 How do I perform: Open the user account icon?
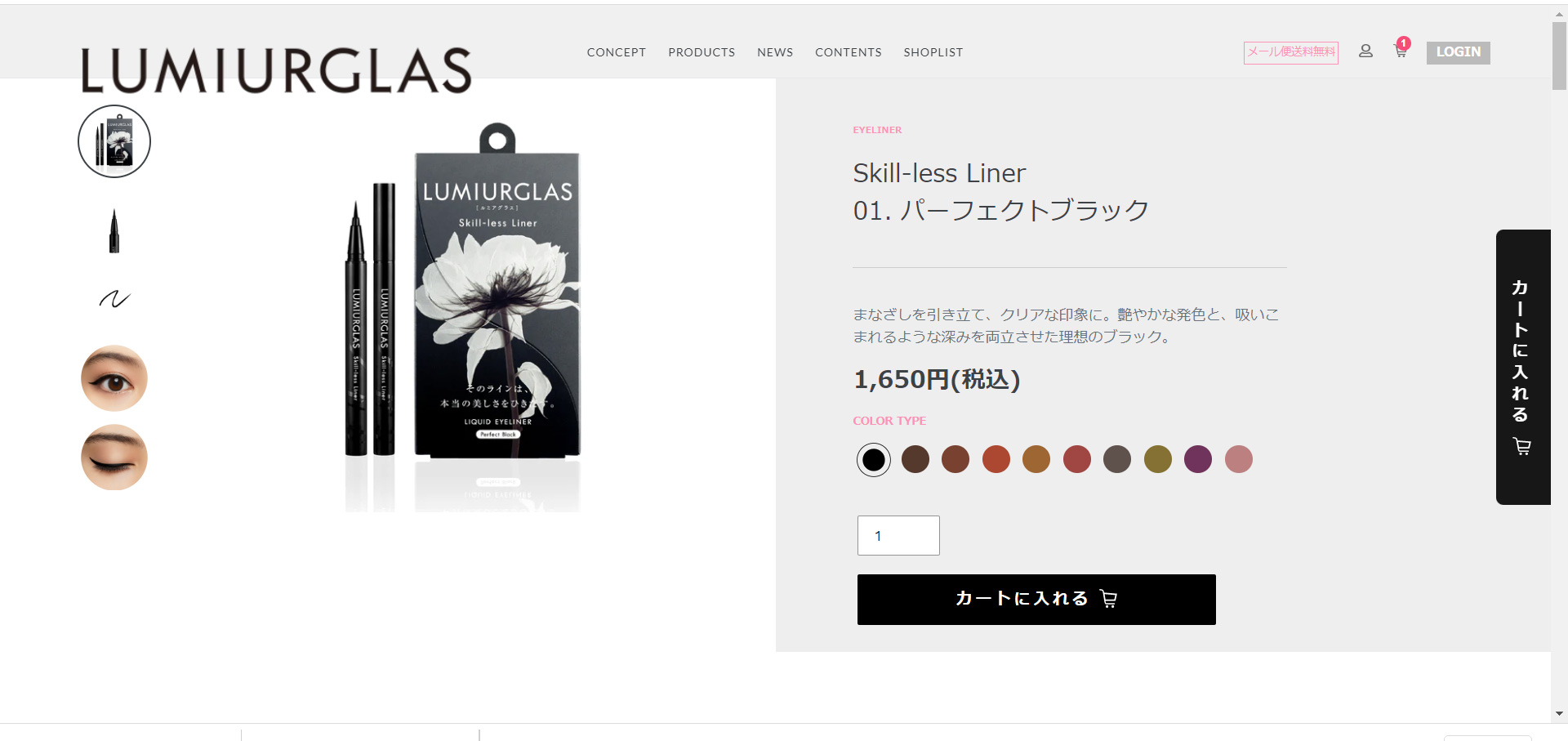[x=1365, y=51]
